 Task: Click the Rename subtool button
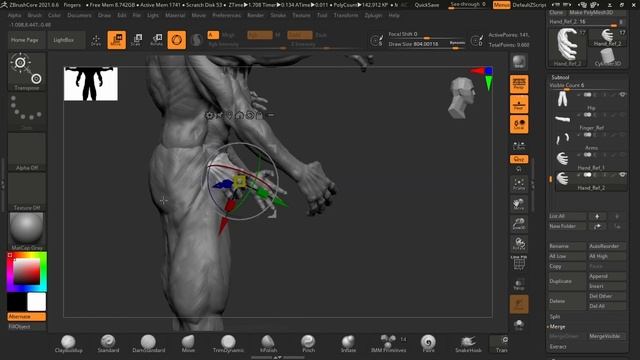[x=567, y=246]
